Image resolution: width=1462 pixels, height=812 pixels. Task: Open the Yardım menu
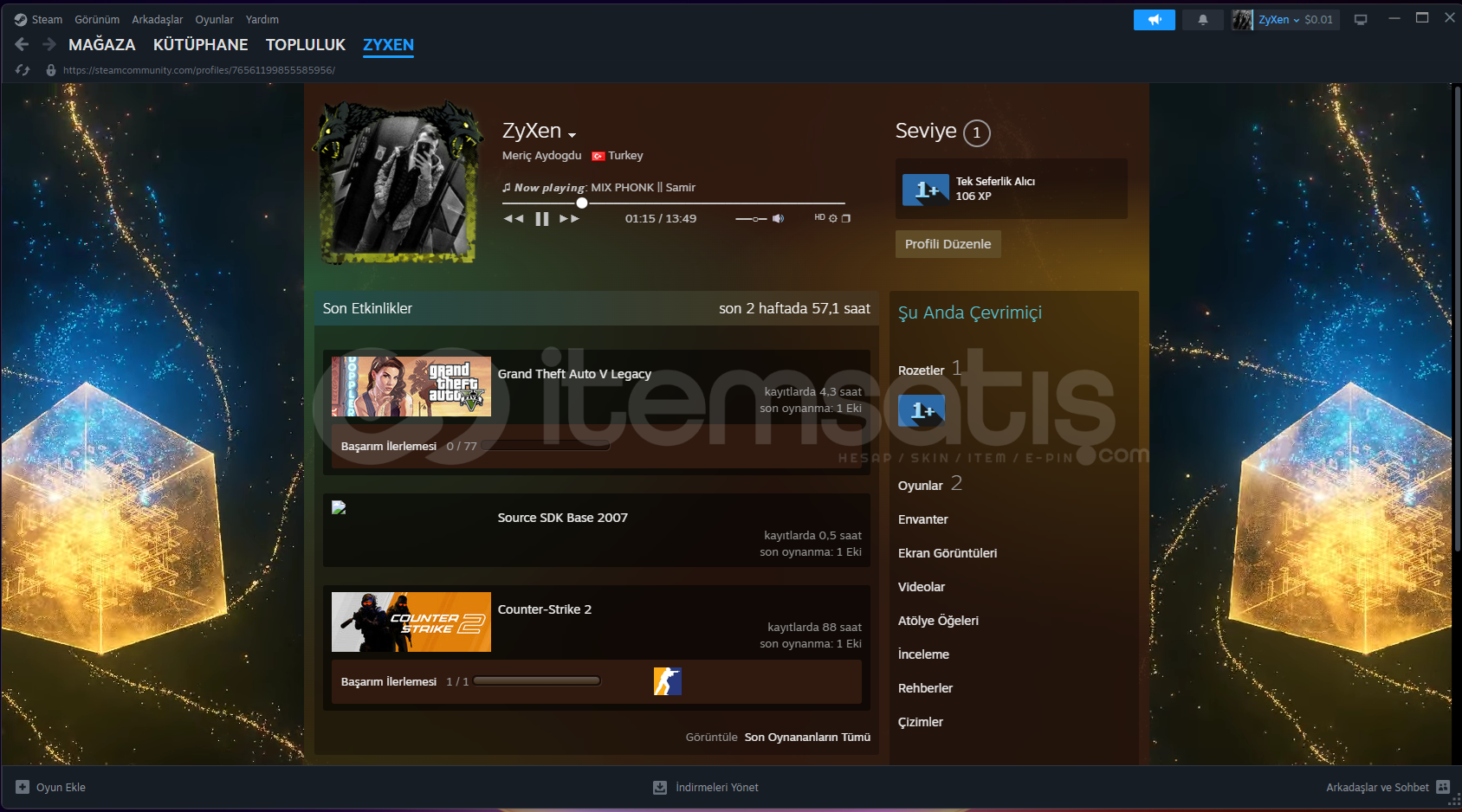[x=262, y=19]
